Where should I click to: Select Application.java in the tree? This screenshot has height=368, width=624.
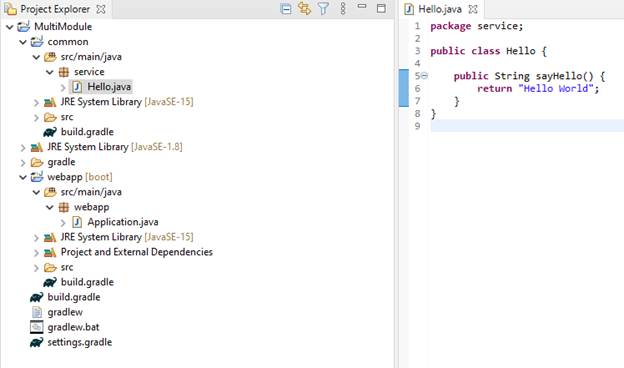[123, 222]
